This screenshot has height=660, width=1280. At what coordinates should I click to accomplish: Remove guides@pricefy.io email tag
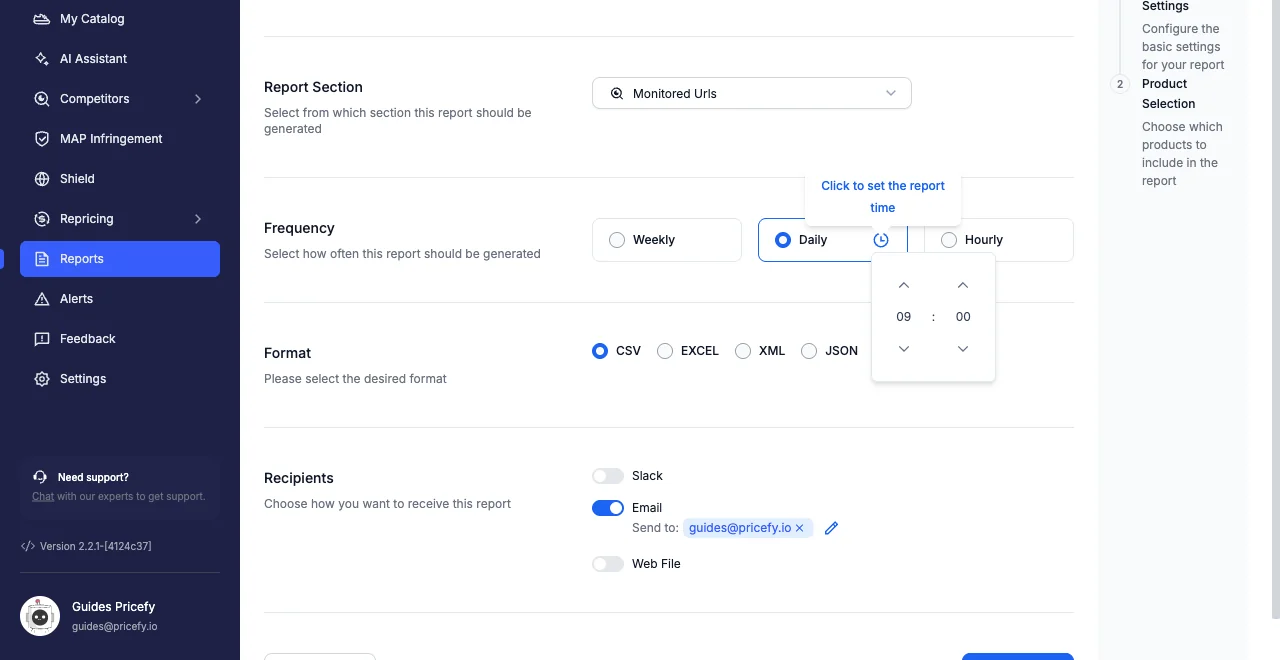(x=800, y=528)
